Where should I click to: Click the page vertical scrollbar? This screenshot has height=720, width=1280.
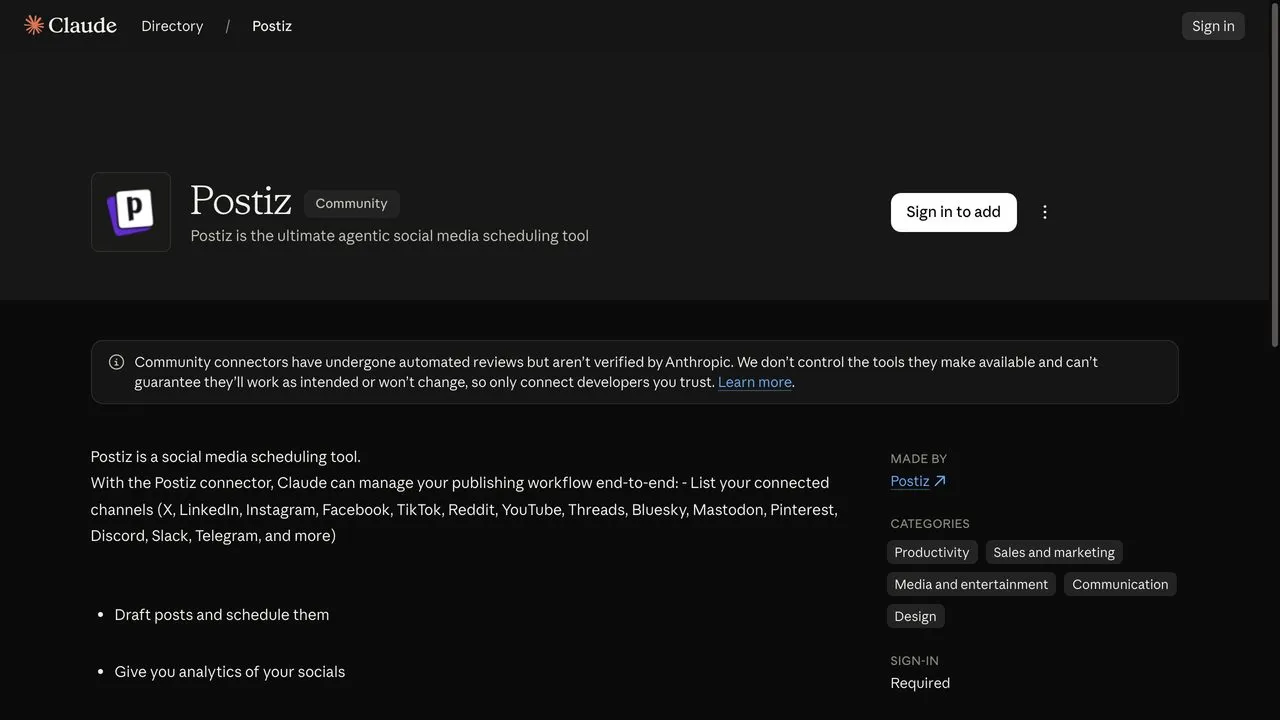tap(1274, 175)
